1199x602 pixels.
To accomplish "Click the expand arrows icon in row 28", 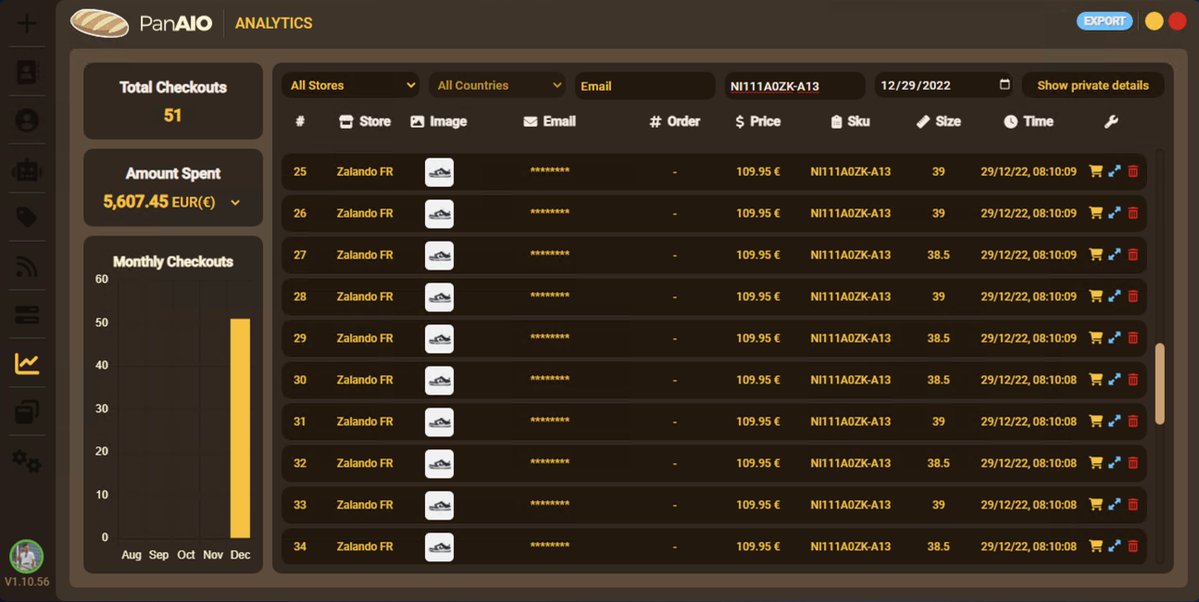I will [x=1114, y=296].
